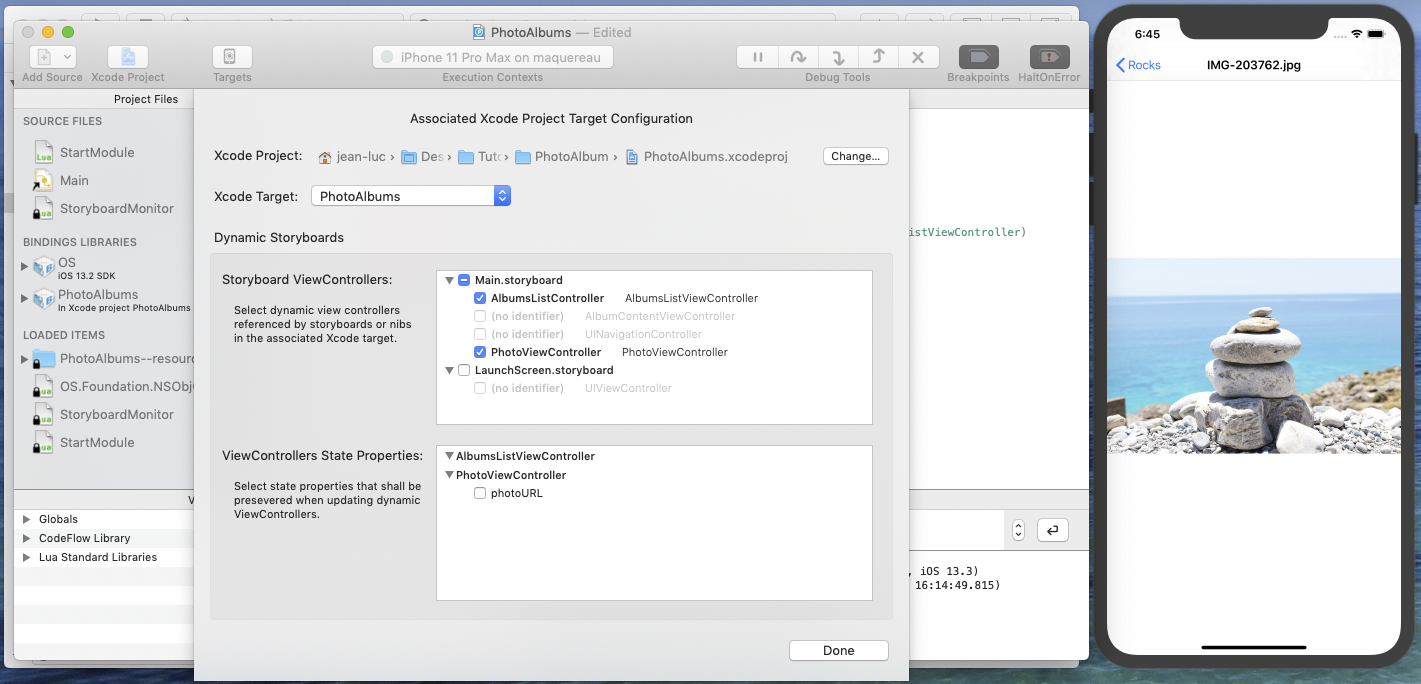The height and width of the screenshot is (684, 1421).
Task: Click the Change... button
Action: tap(856, 156)
